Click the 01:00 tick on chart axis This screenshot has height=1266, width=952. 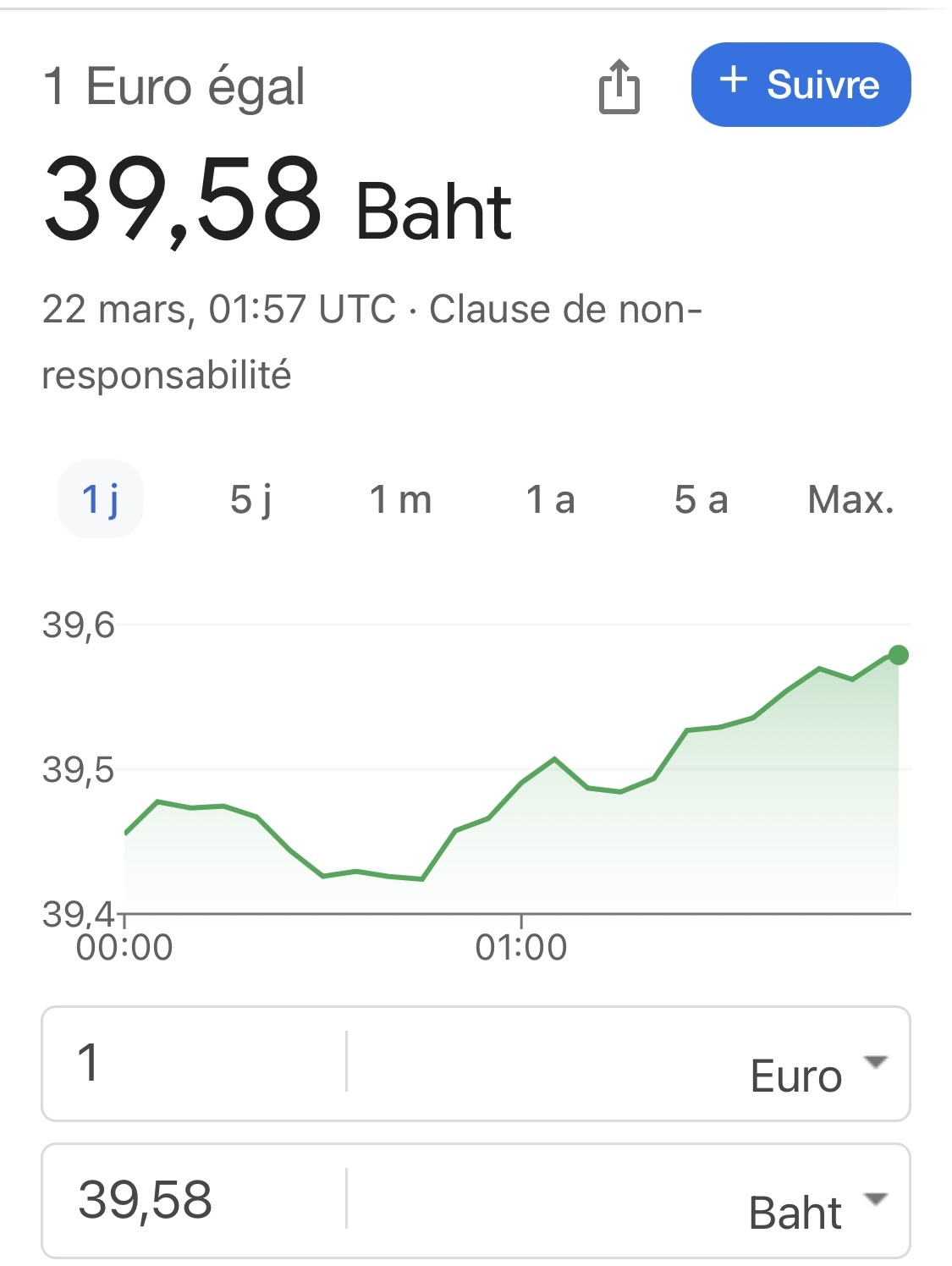coord(520,947)
